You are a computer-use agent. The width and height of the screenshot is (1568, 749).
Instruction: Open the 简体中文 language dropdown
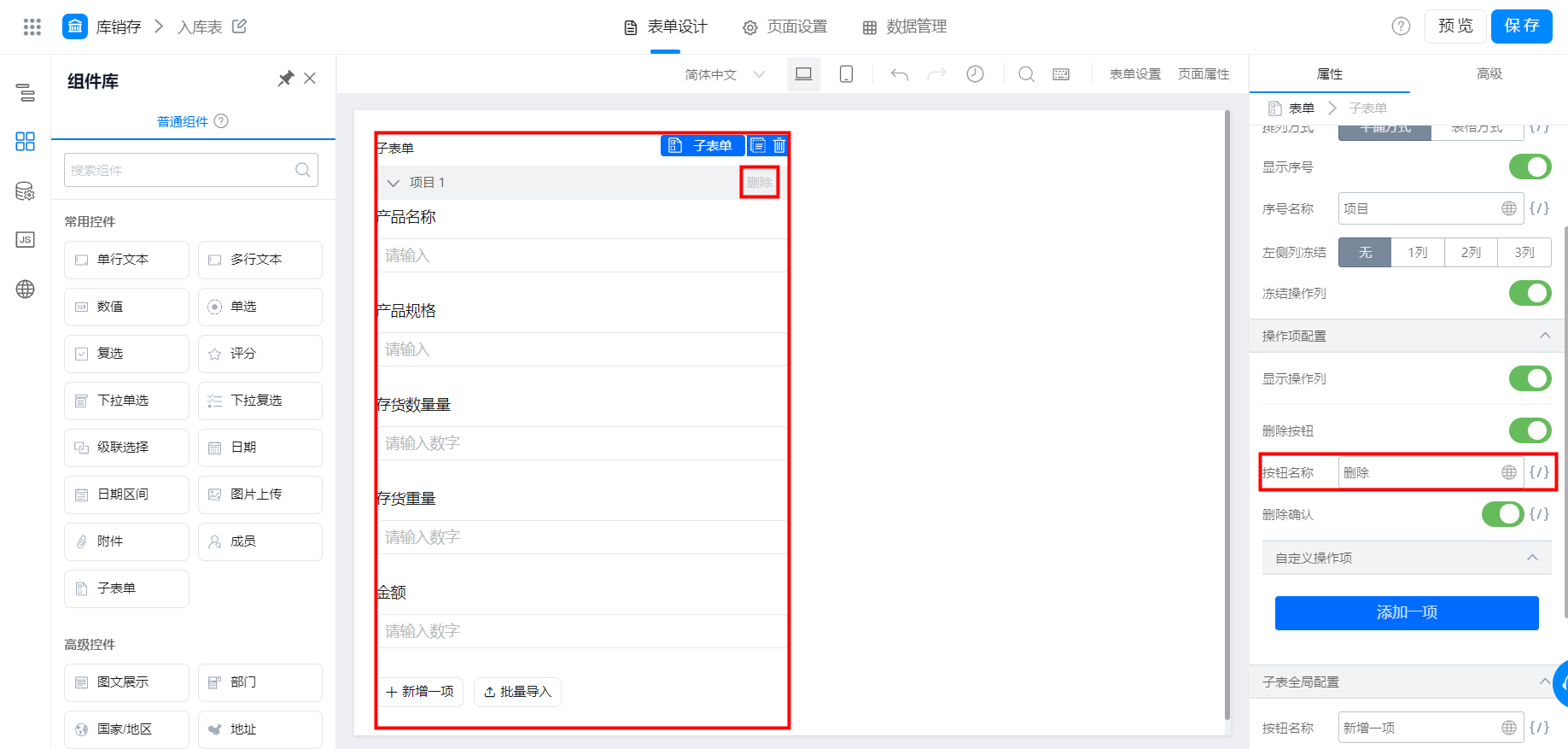(725, 74)
